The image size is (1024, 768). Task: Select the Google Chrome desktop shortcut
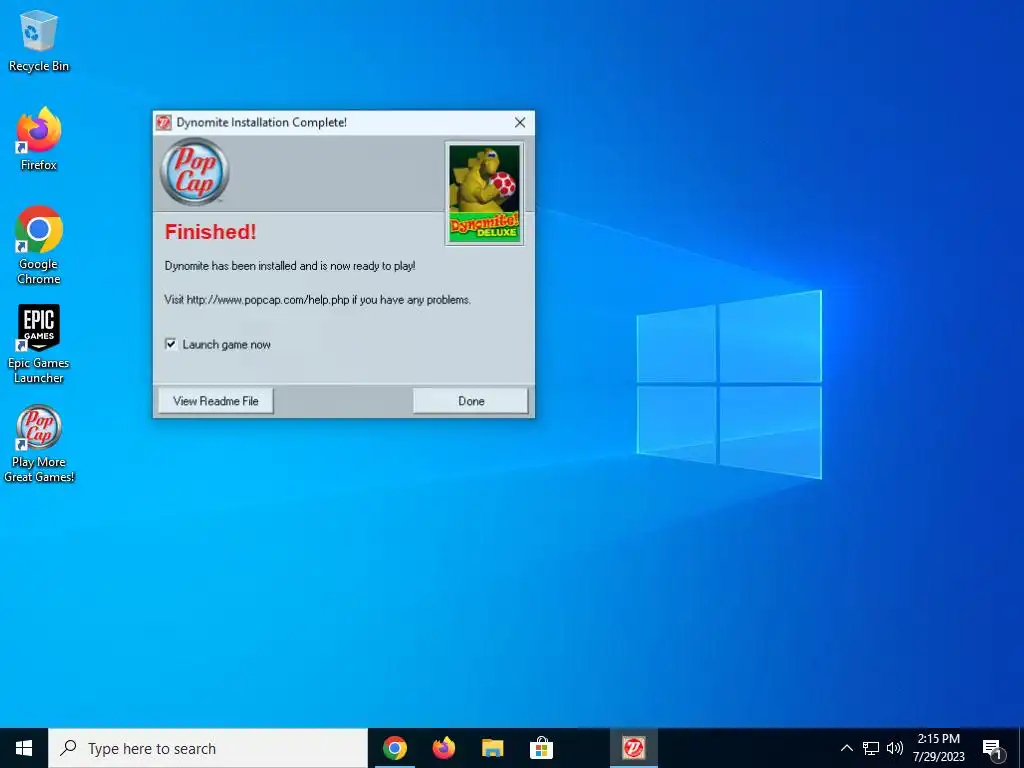coord(39,245)
